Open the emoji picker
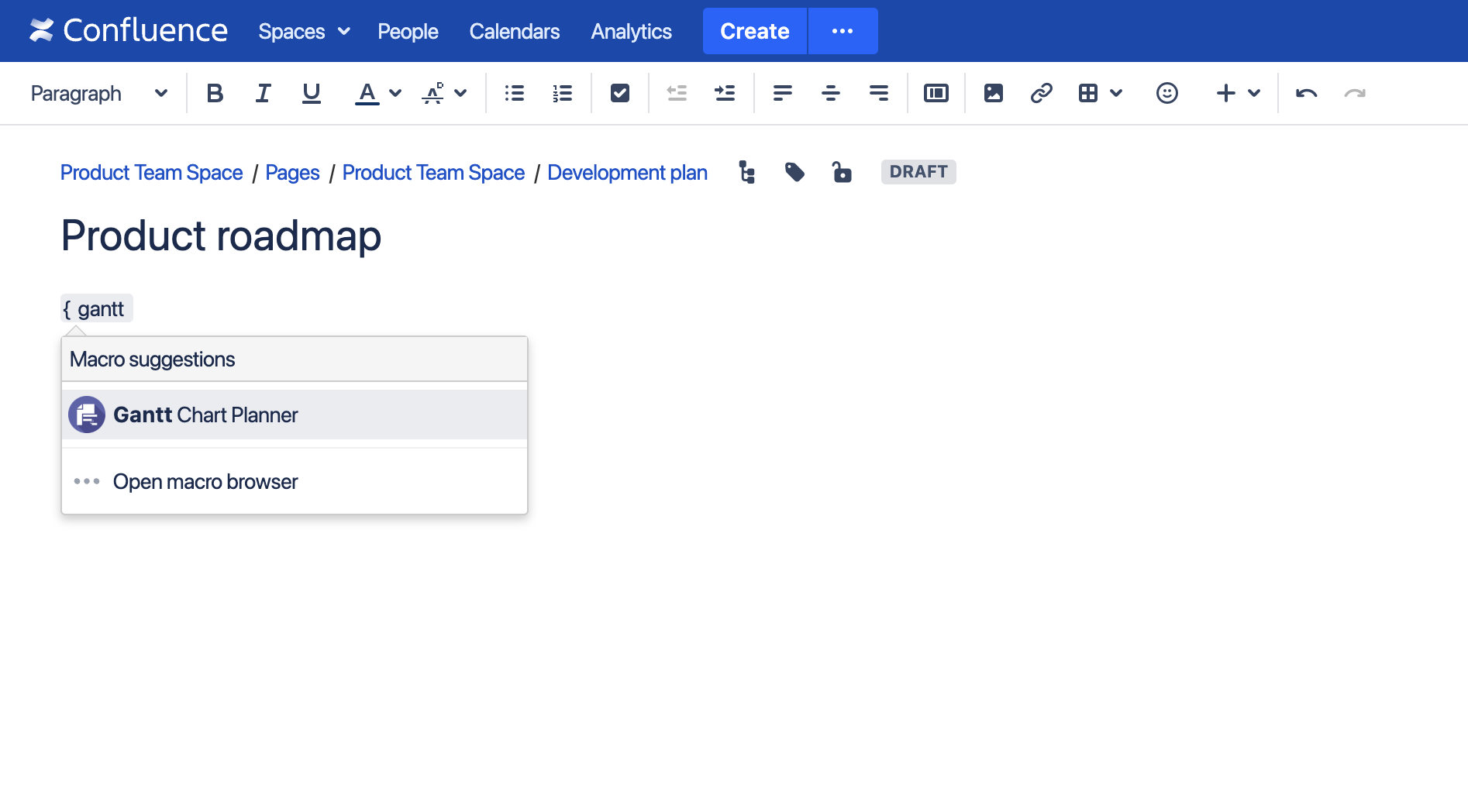The height and width of the screenshot is (812, 1468). [x=1166, y=93]
